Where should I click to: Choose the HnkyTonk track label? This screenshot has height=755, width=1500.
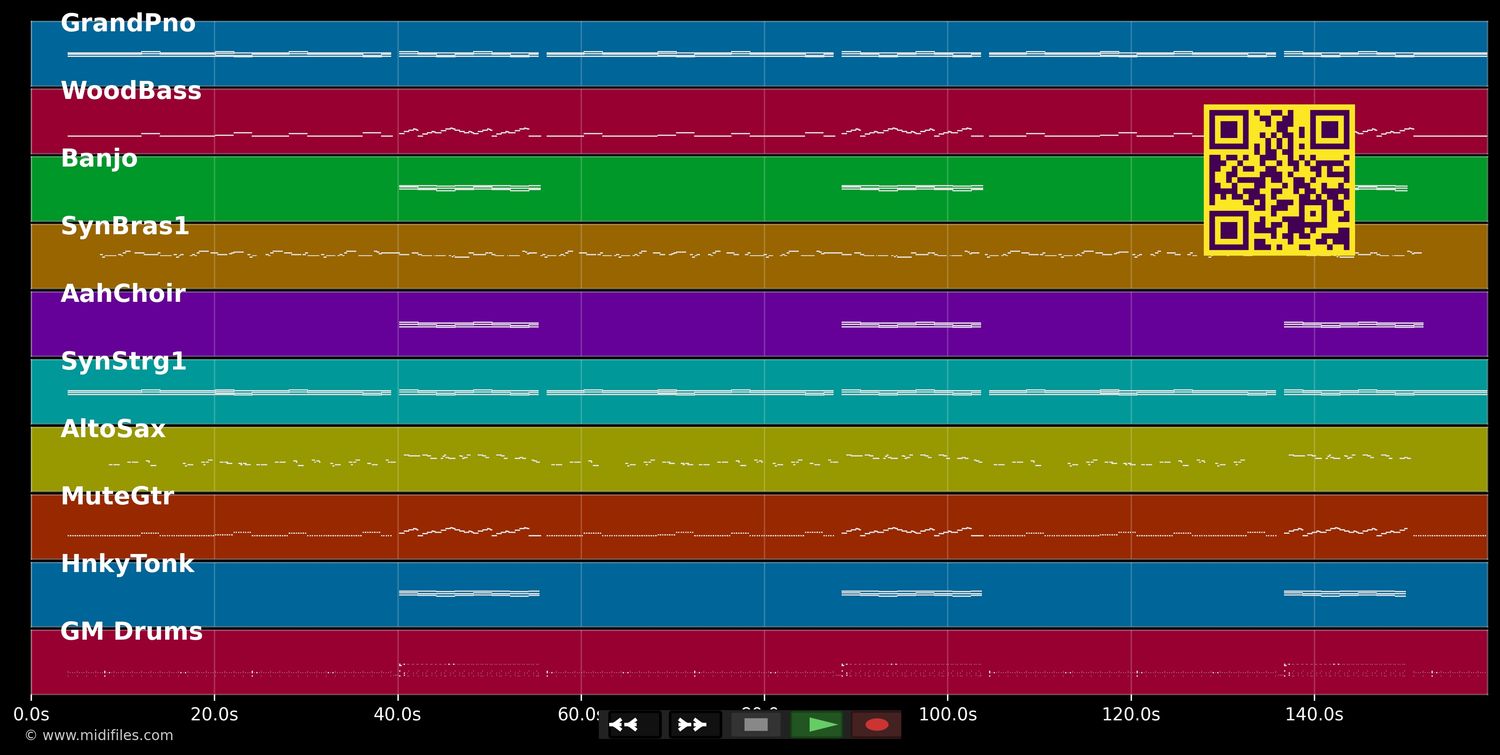[x=127, y=565]
